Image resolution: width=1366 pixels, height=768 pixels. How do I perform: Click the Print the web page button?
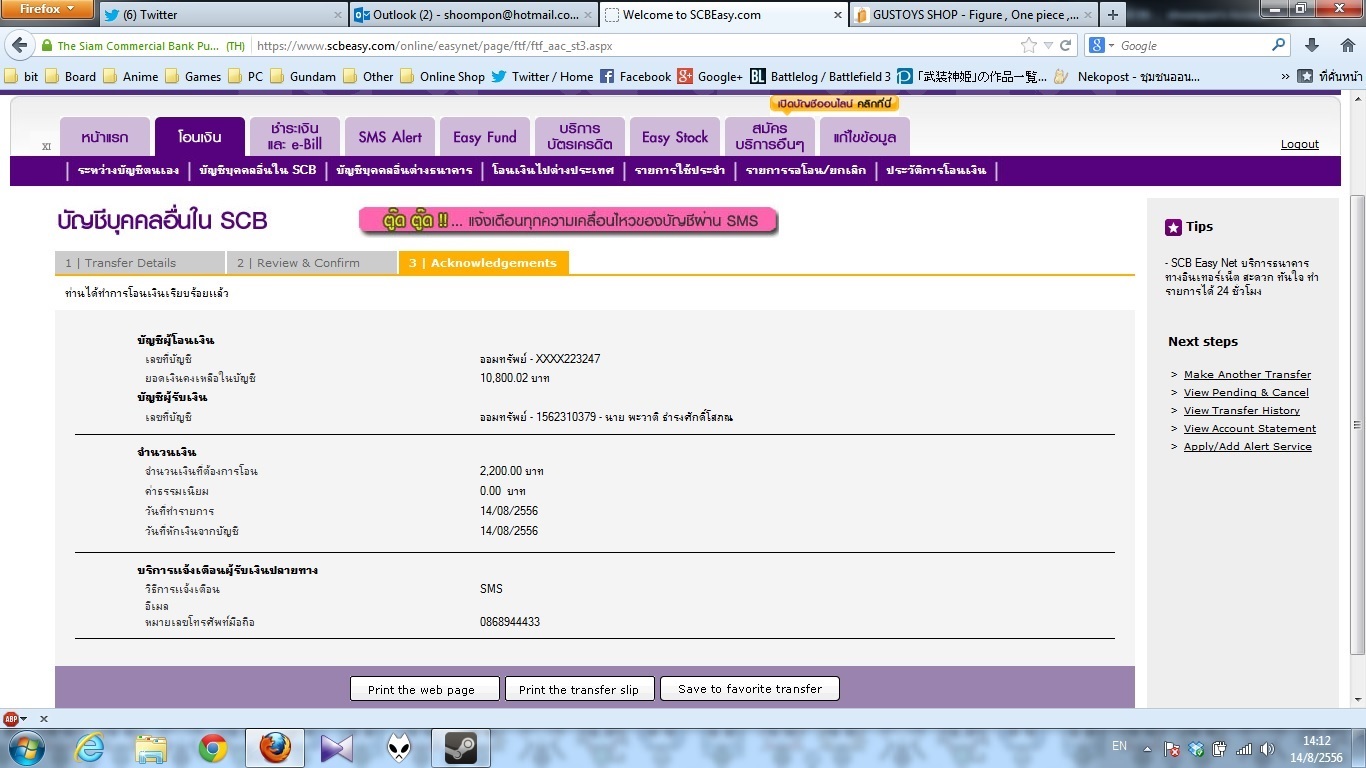tap(426, 689)
